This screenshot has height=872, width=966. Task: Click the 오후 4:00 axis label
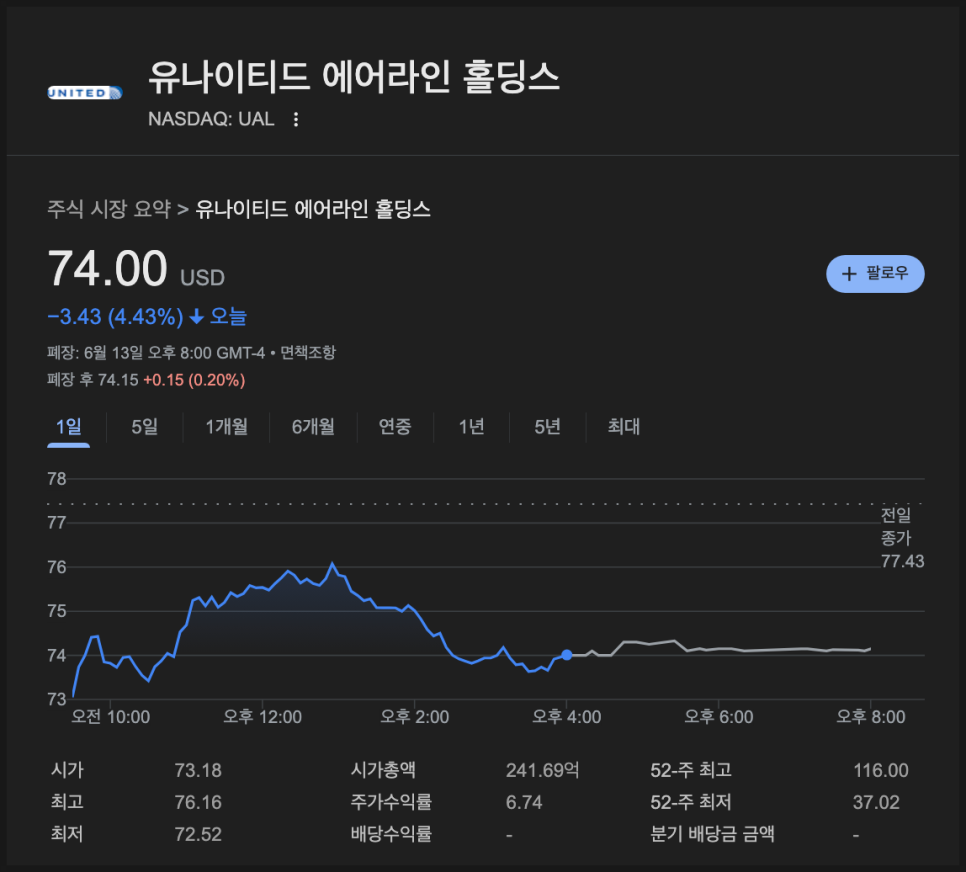567,717
